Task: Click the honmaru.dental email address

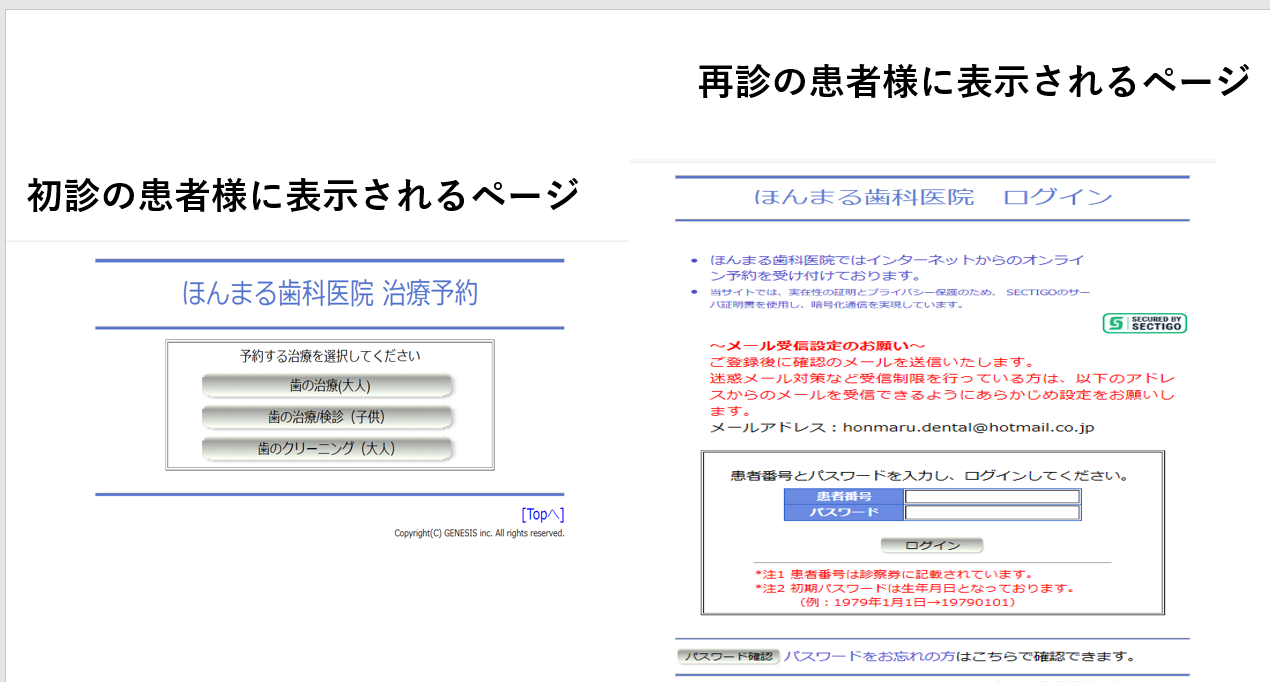Action: click(968, 427)
